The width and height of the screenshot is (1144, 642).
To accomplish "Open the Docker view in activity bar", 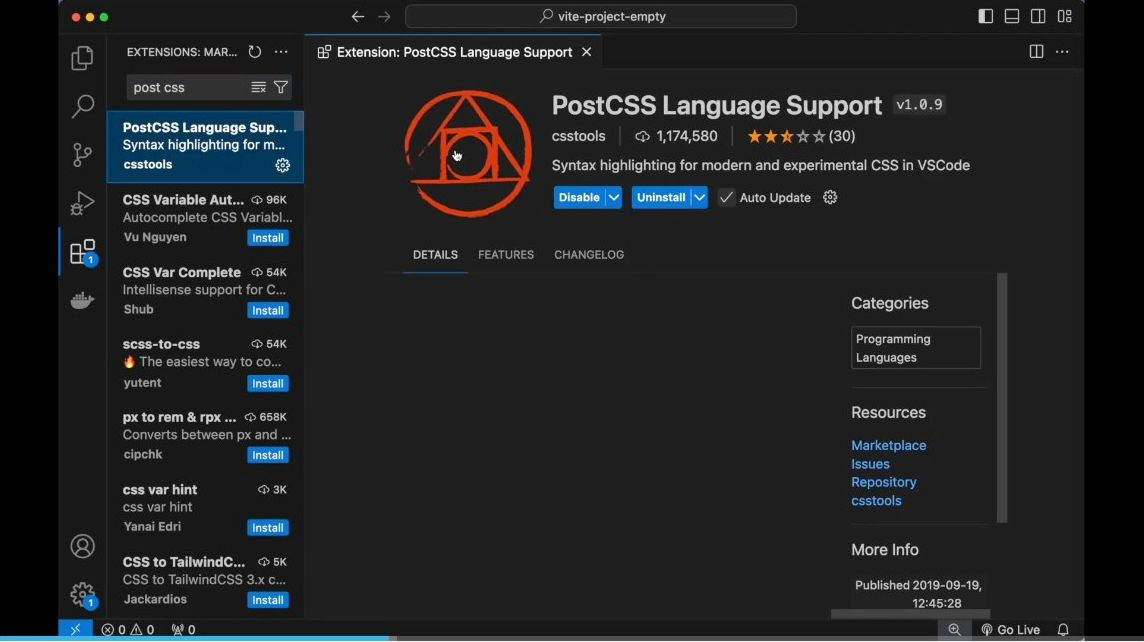I will pyautogui.click(x=82, y=300).
